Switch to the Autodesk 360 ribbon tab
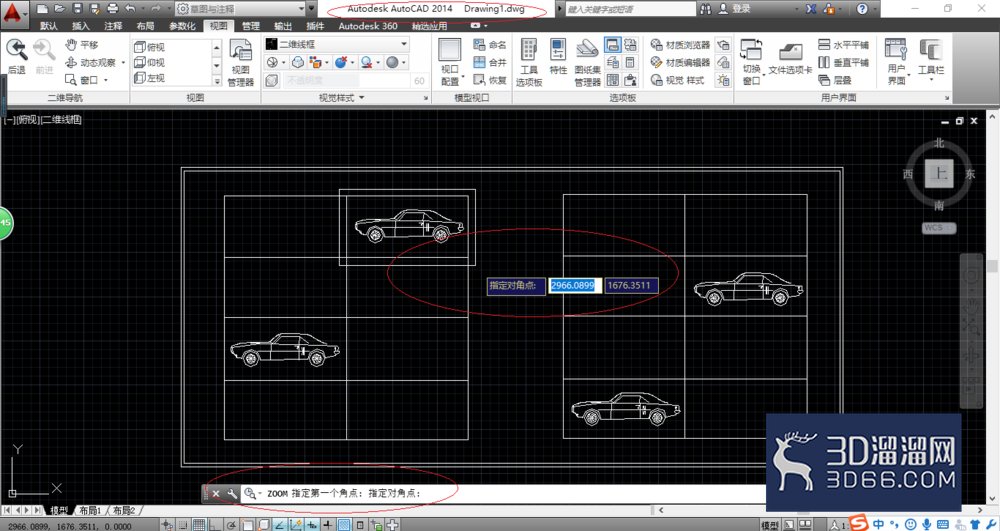Viewport: 1000px width, 531px height. (368, 26)
